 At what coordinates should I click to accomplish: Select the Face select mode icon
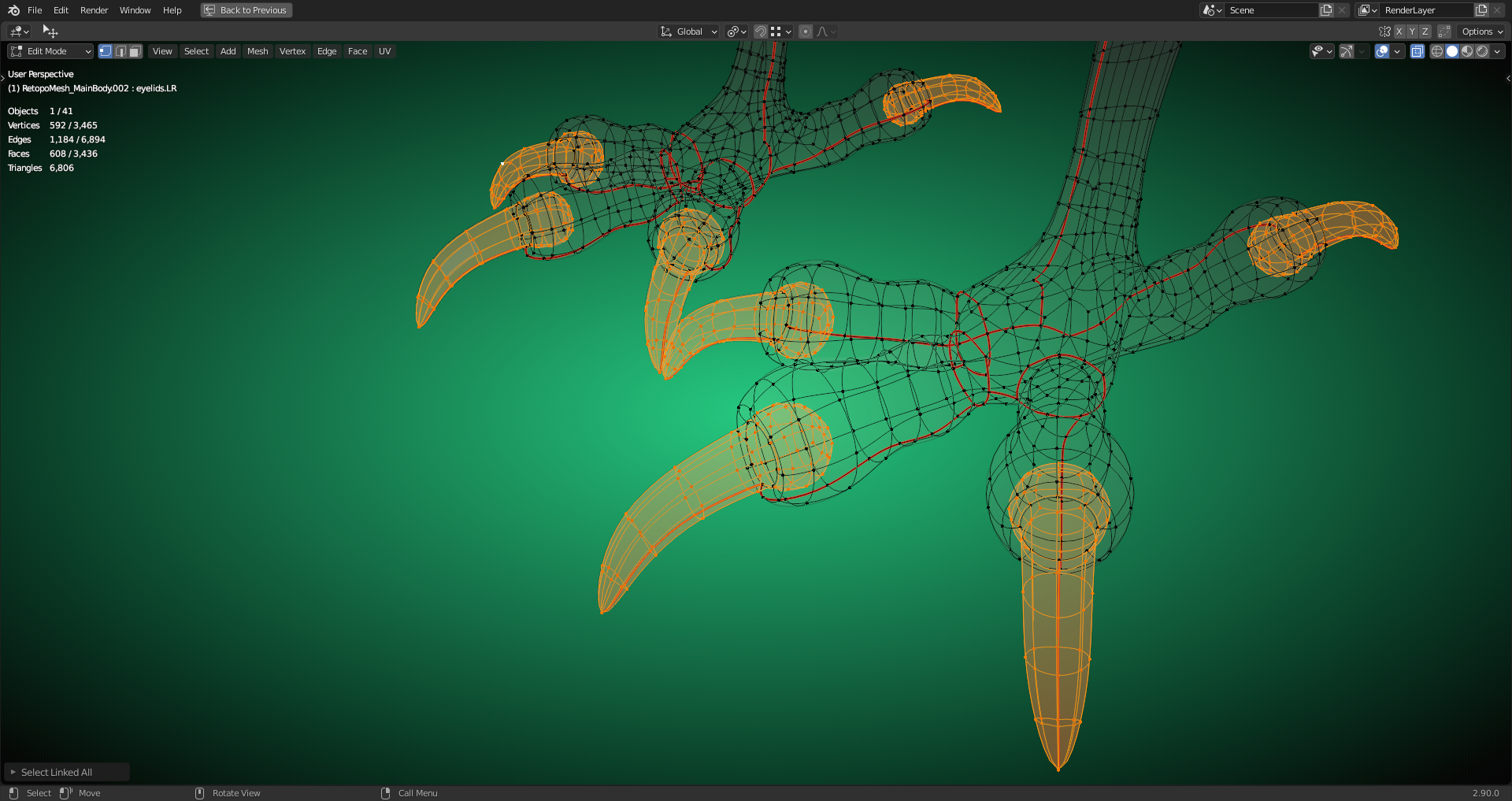coord(135,50)
